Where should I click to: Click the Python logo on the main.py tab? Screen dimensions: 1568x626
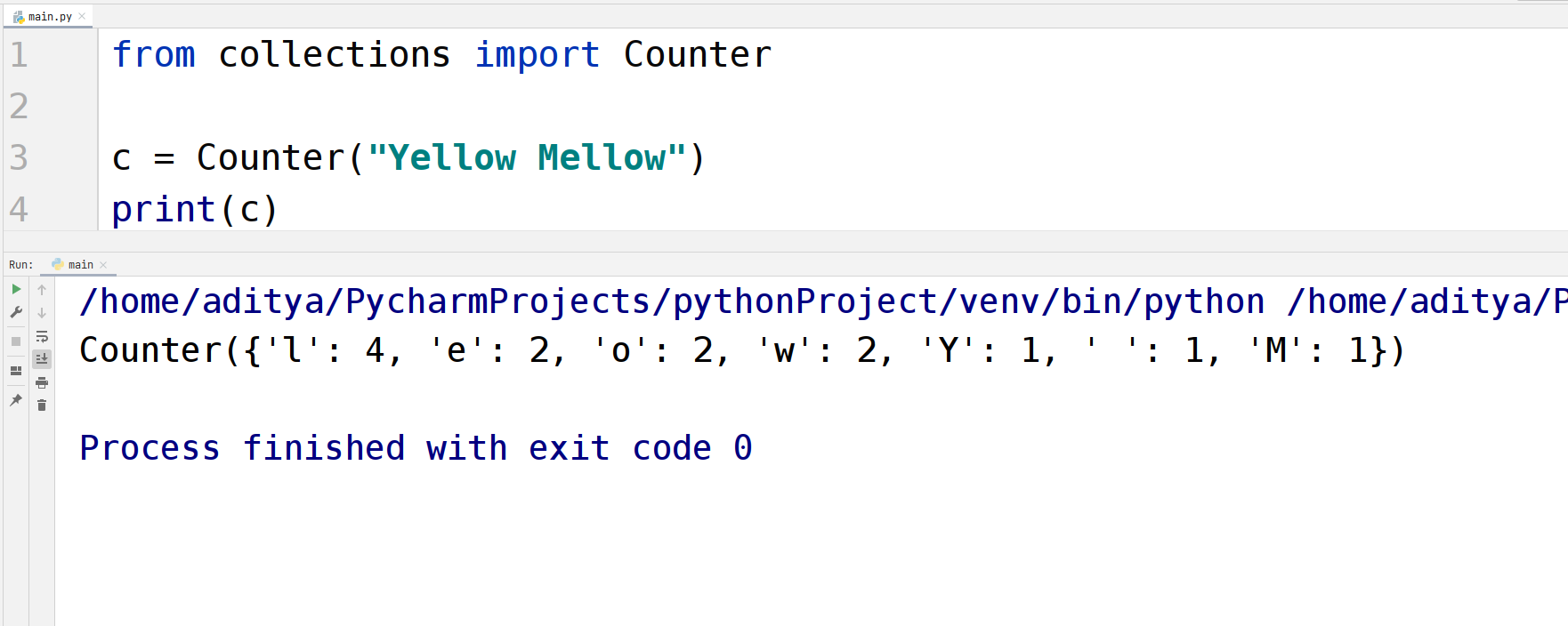(18, 15)
